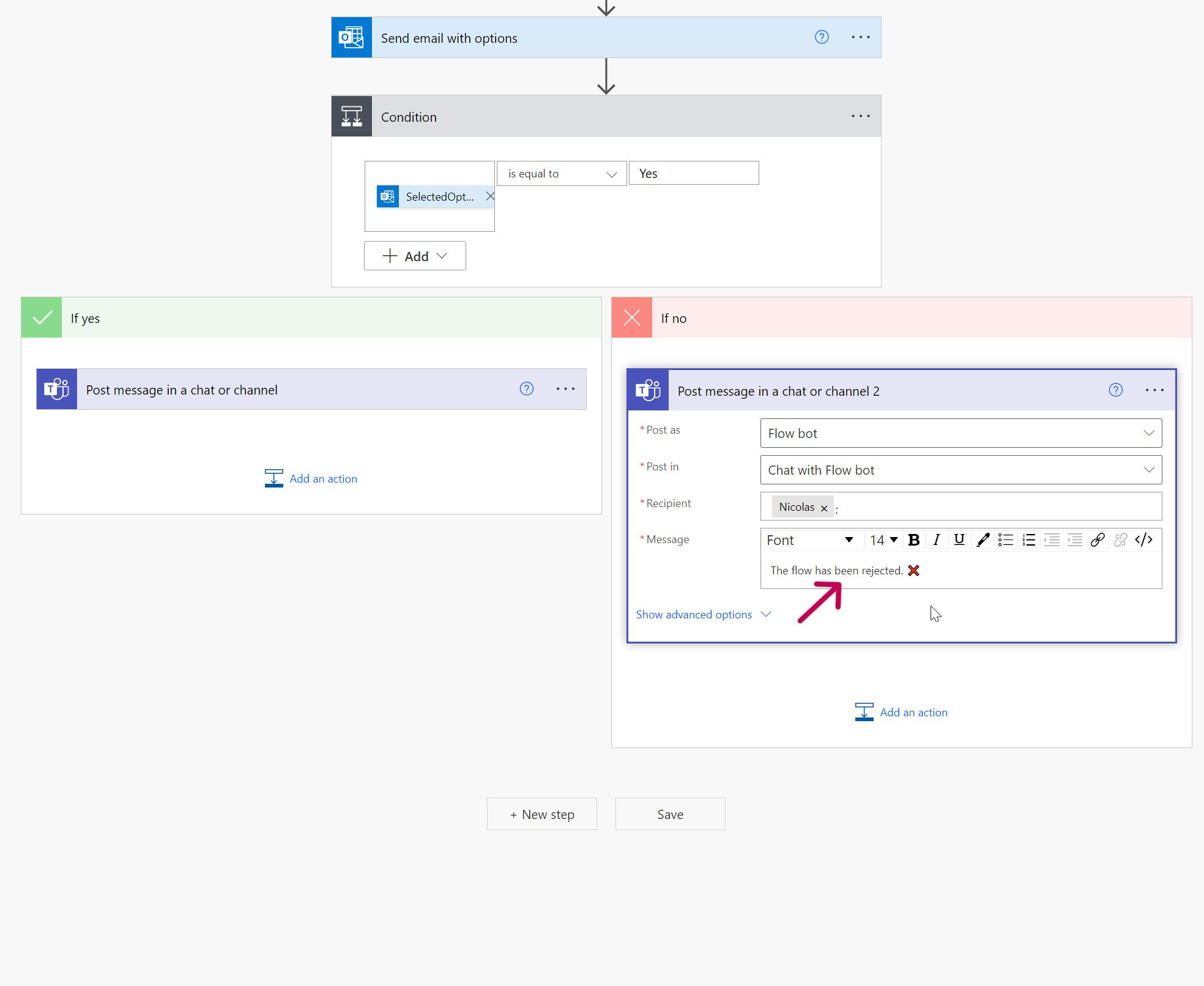
Task: Open the Condition step's more options menu
Action: point(860,116)
